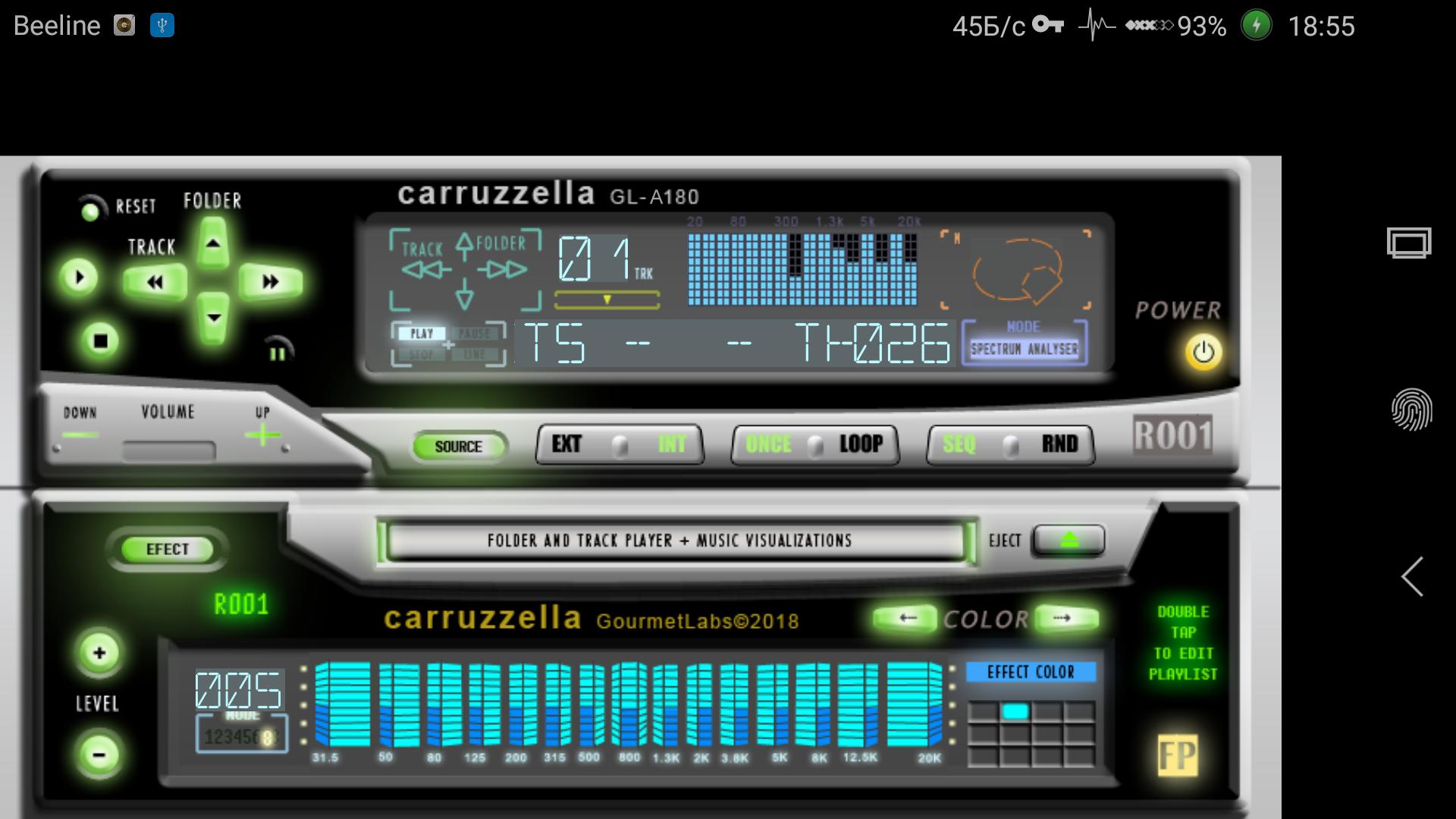Raise volume with the UP plus button
Image resolution: width=1456 pixels, height=819 pixels.
pyautogui.click(x=262, y=435)
